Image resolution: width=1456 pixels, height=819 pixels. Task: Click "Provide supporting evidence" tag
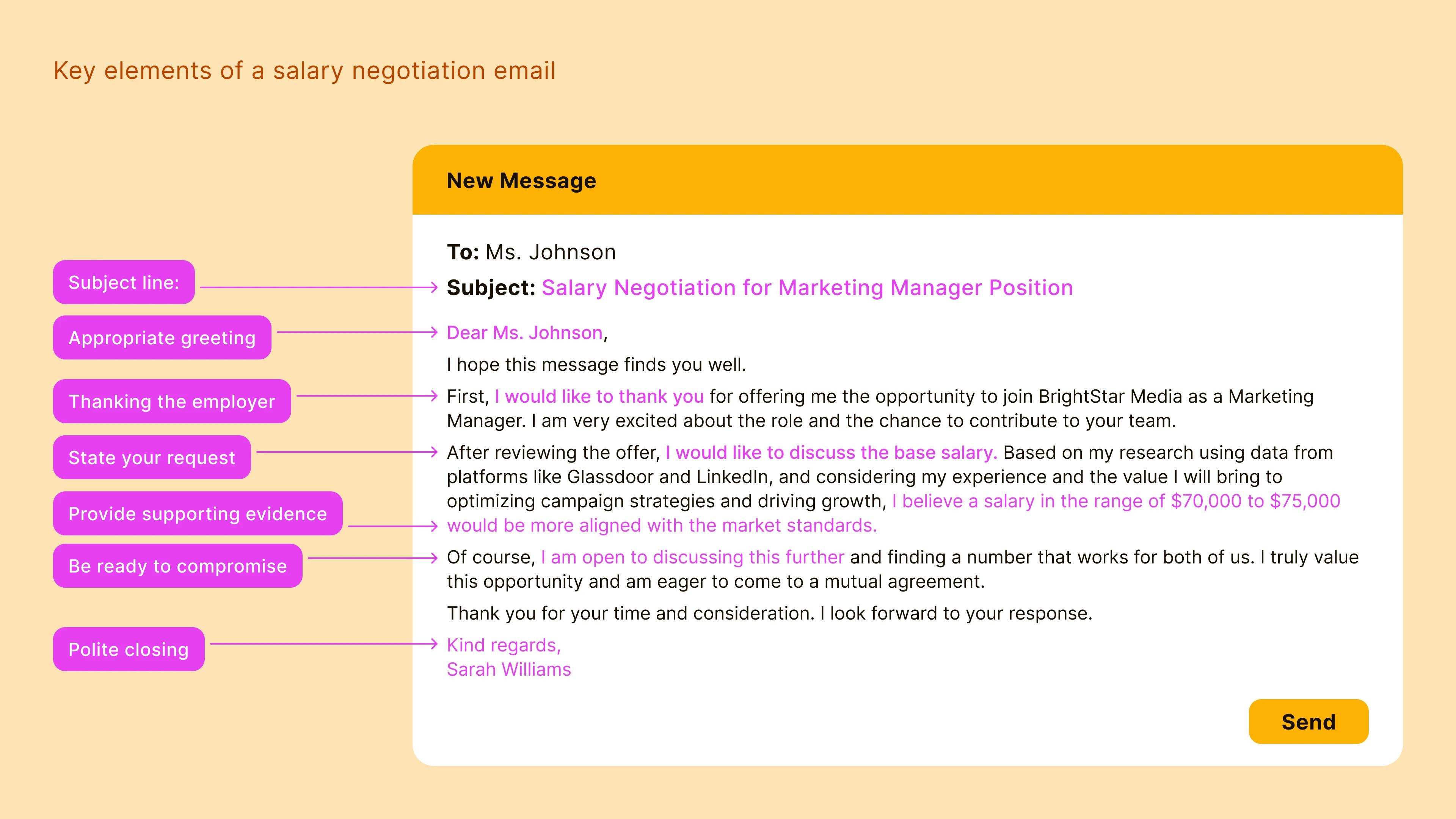point(198,514)
